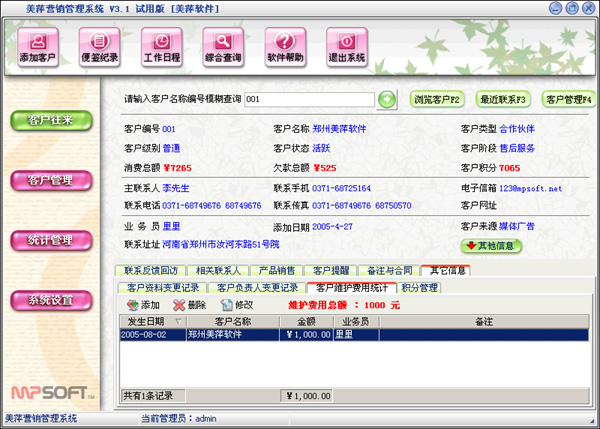Click 修改 to edit the selected record

237,305
